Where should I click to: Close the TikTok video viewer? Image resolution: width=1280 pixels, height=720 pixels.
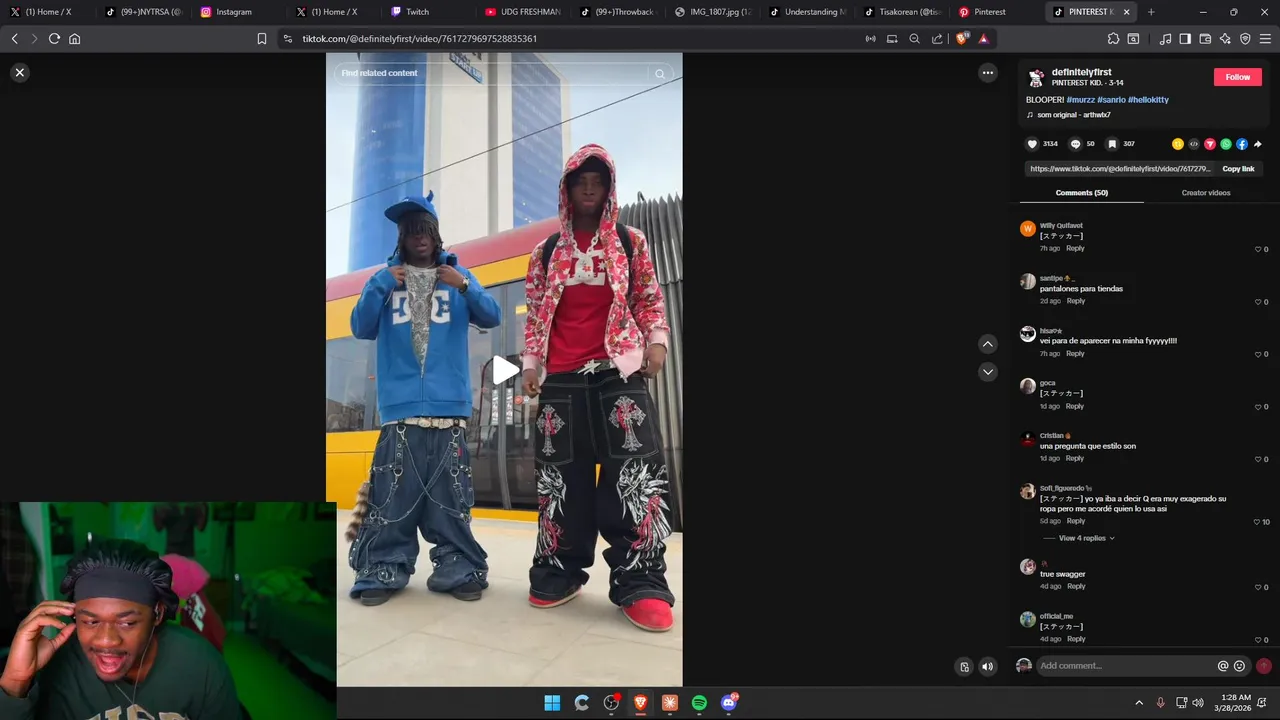coord(19,72)
